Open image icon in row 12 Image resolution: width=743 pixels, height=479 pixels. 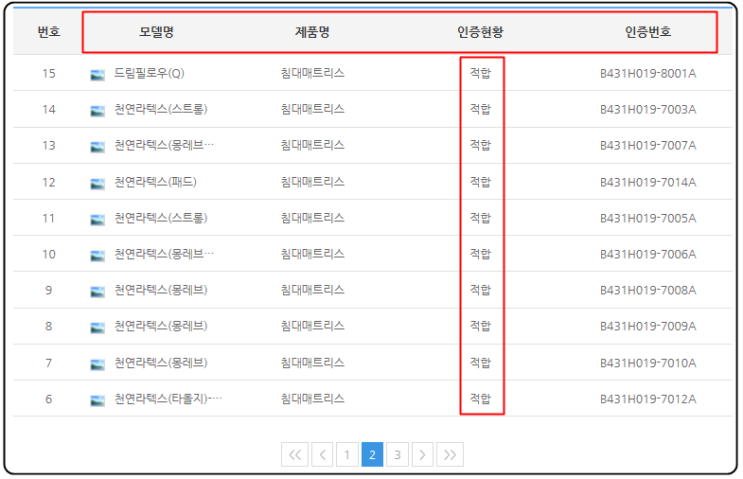point(97,184)
